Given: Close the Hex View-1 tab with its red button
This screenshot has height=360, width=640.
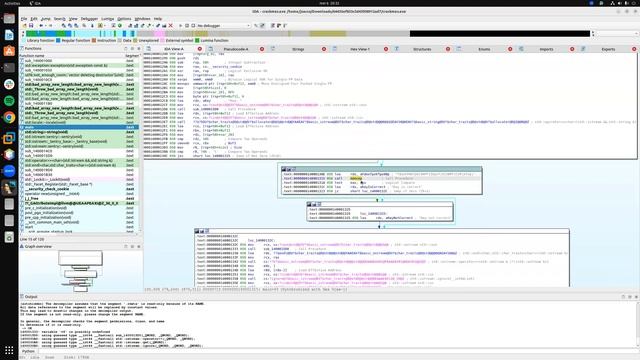Looking at the screenshot, I should (x=386, y=49).
